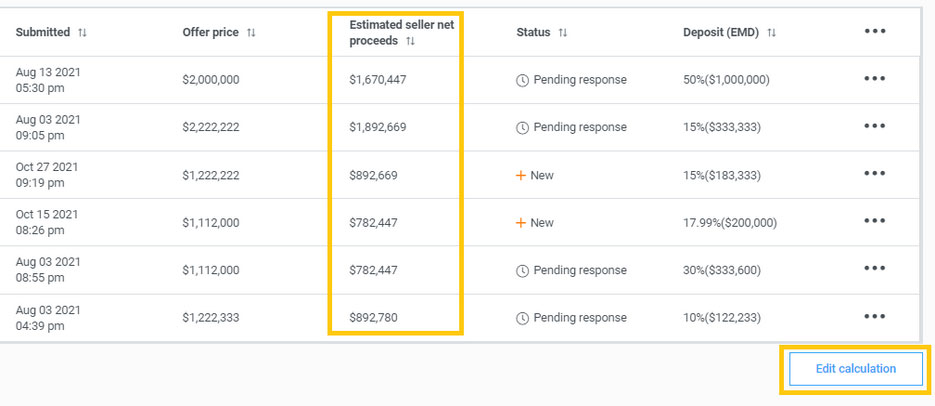Select the Aug 13 2021 offer row
The height and width of the screenshot is (406, 935).
click(x=47, y=80)
